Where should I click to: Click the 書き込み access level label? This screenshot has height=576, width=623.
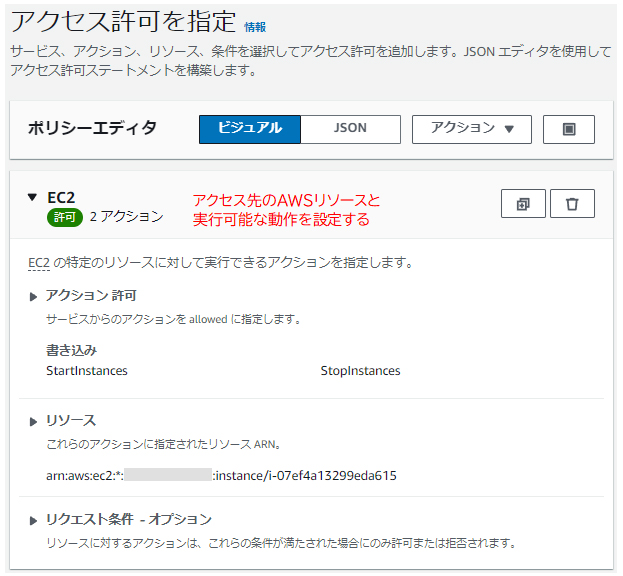[71, 350]
